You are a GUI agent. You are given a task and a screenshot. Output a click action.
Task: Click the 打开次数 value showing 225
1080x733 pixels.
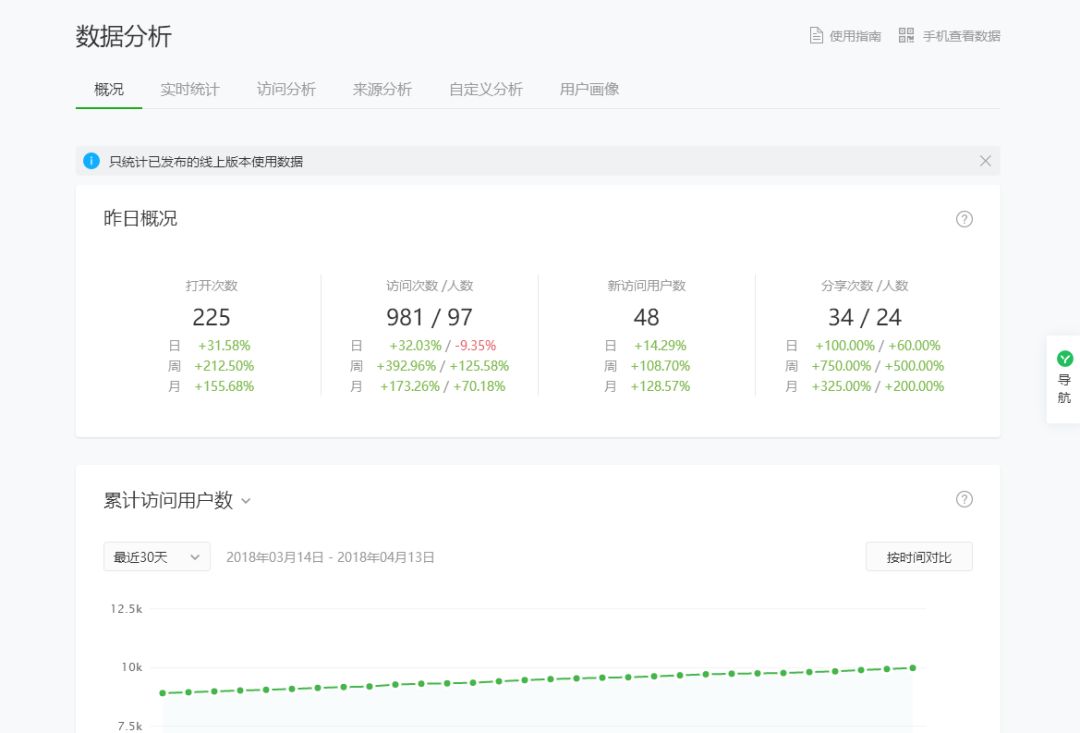tap(211, 317)
